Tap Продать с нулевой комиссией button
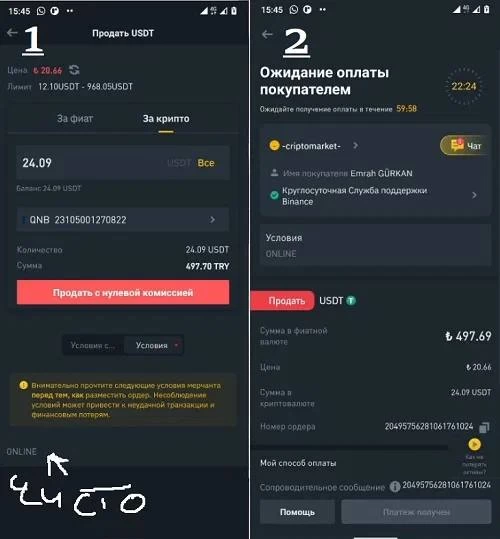Viewport: 500px width, 539px height. coord(123,292)
